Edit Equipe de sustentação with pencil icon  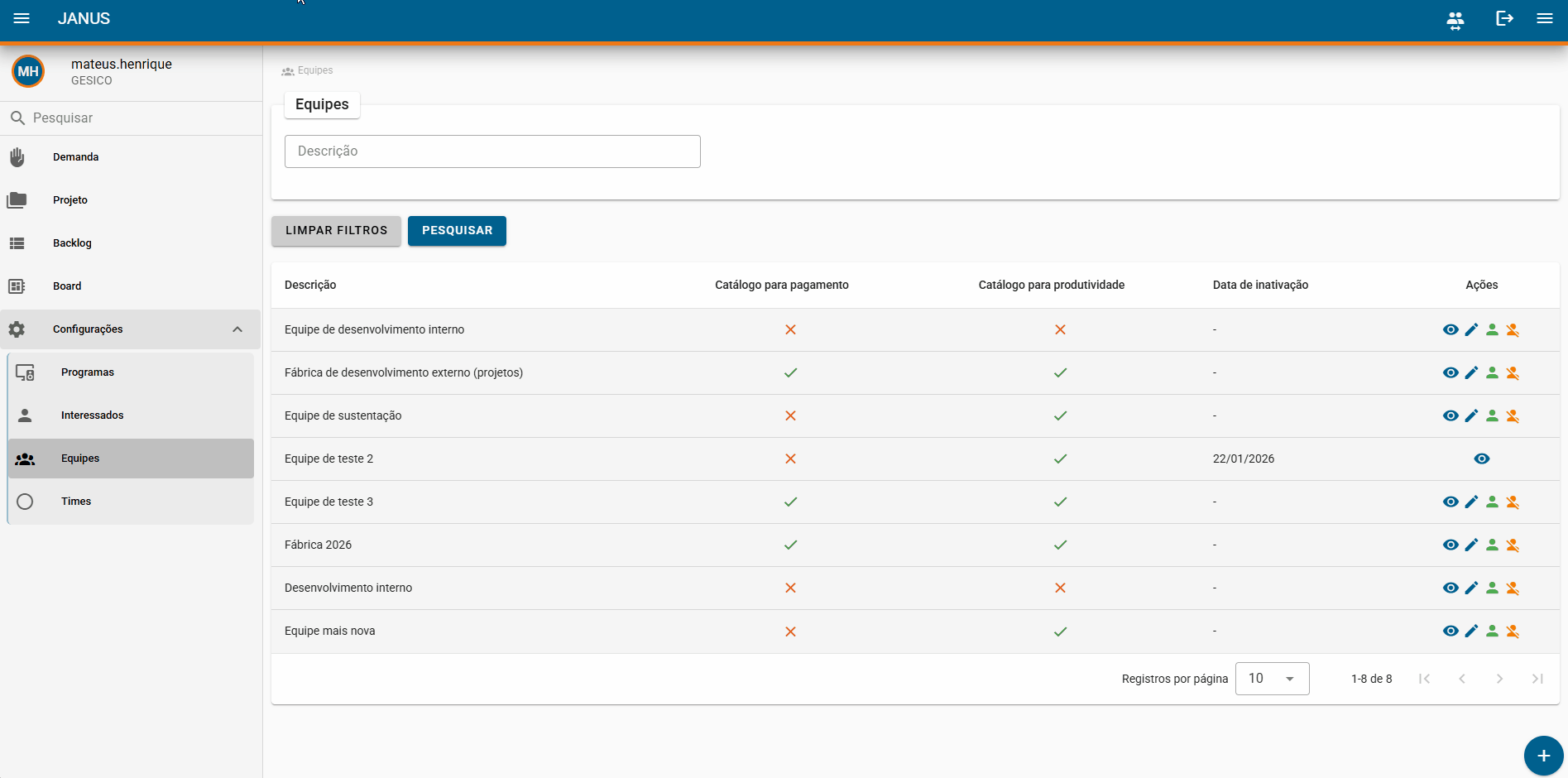[1471, 415]
